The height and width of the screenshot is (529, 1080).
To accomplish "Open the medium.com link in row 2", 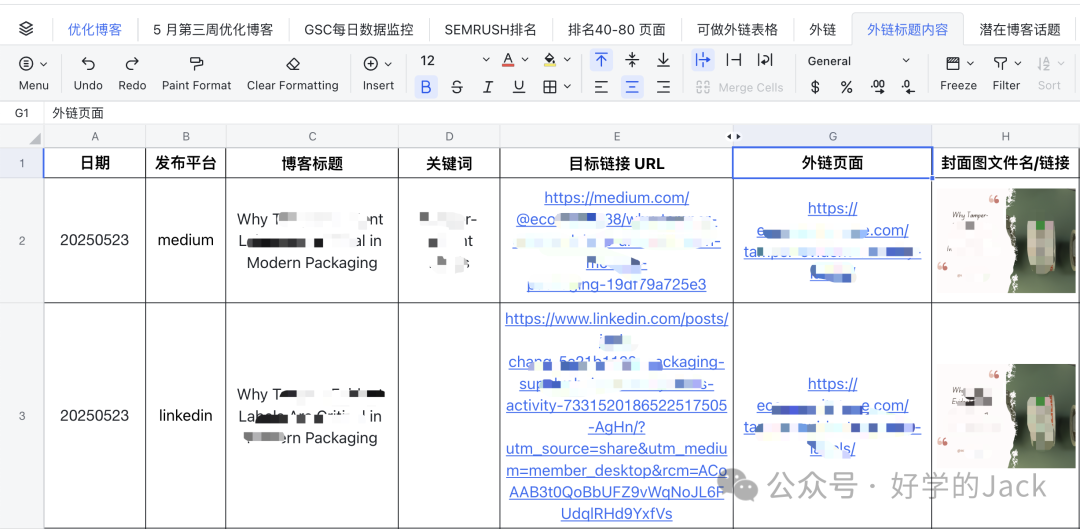I will [x=616, y=240].
